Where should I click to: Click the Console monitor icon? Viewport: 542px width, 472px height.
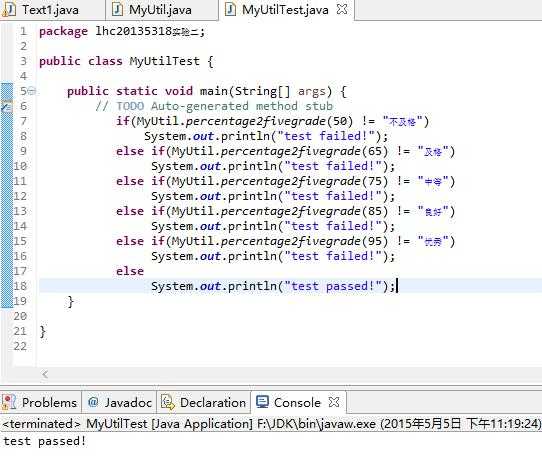coord(262,402)
